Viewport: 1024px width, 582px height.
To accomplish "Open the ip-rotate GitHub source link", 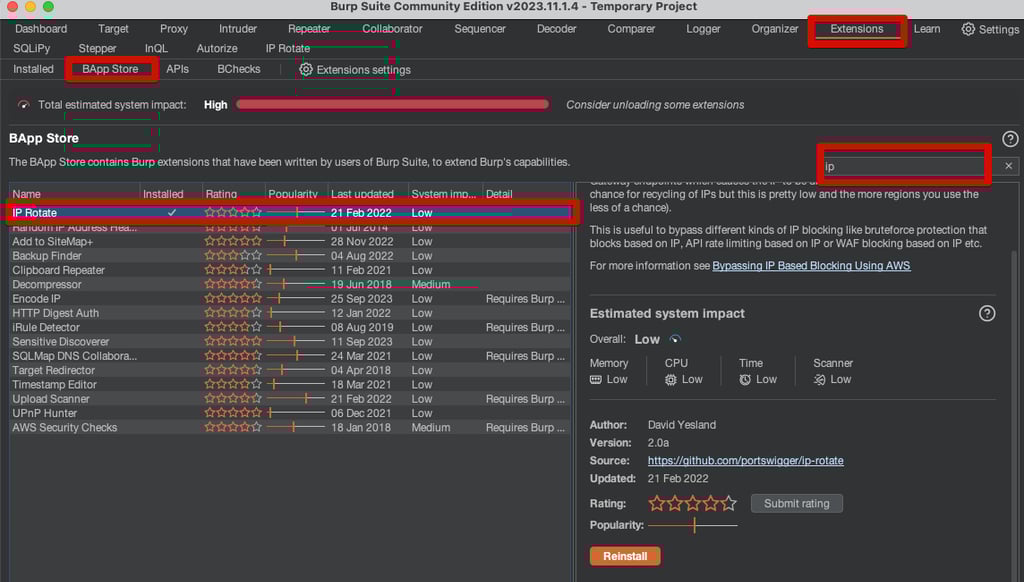I will tap(745, 461).
